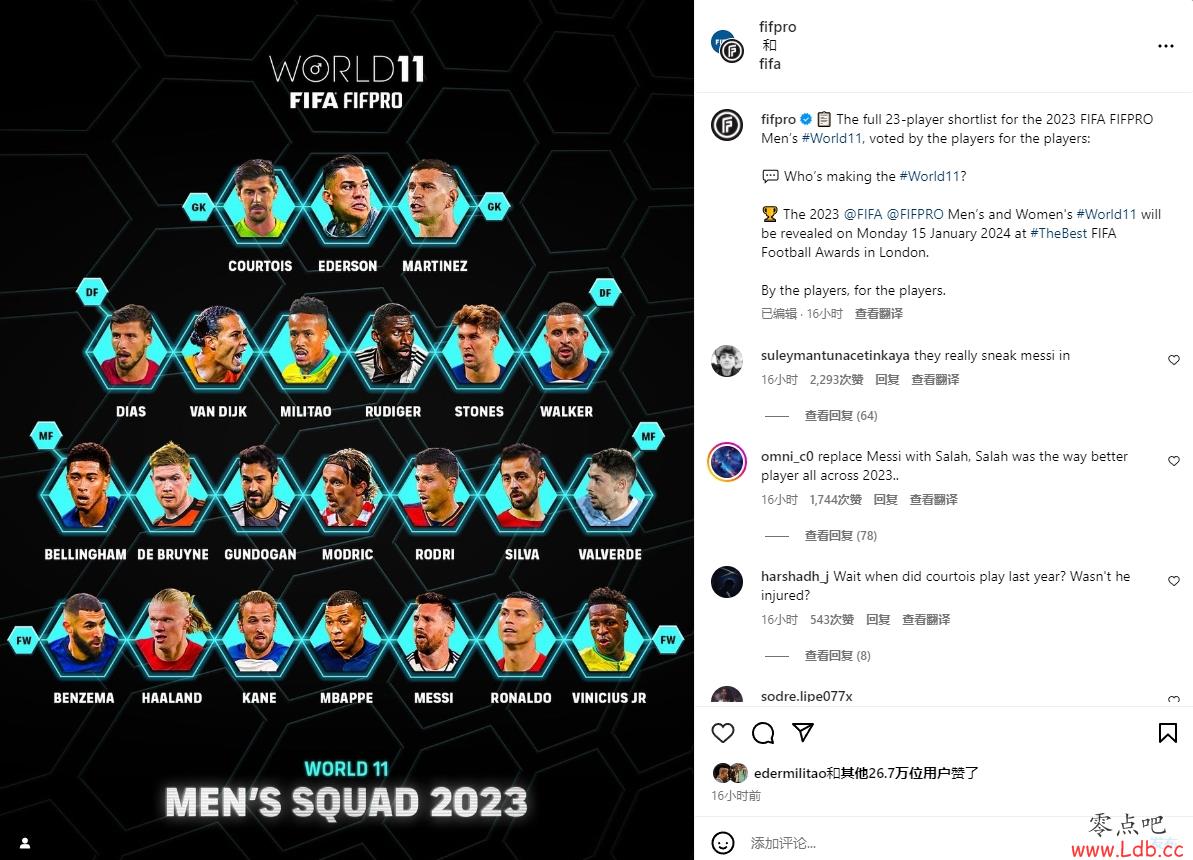Share the post with paper plane icon
1193x860 pixels.
coord(803,732)
